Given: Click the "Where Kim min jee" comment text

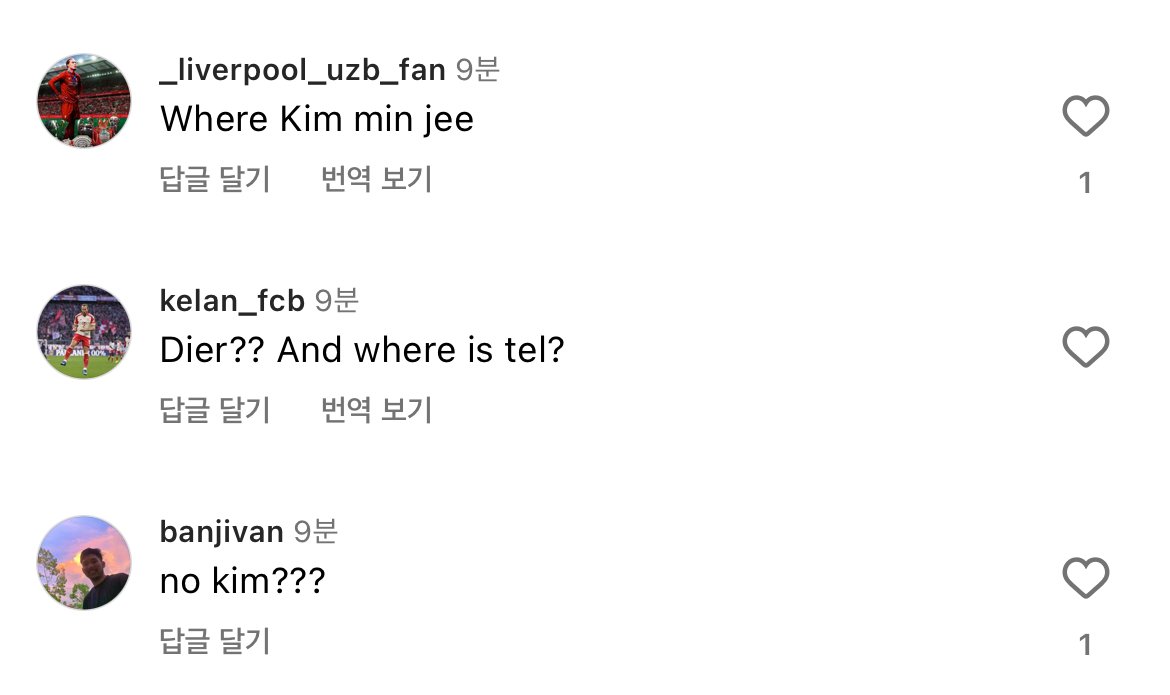Looking at the screenshot, I should coord(316,119).
